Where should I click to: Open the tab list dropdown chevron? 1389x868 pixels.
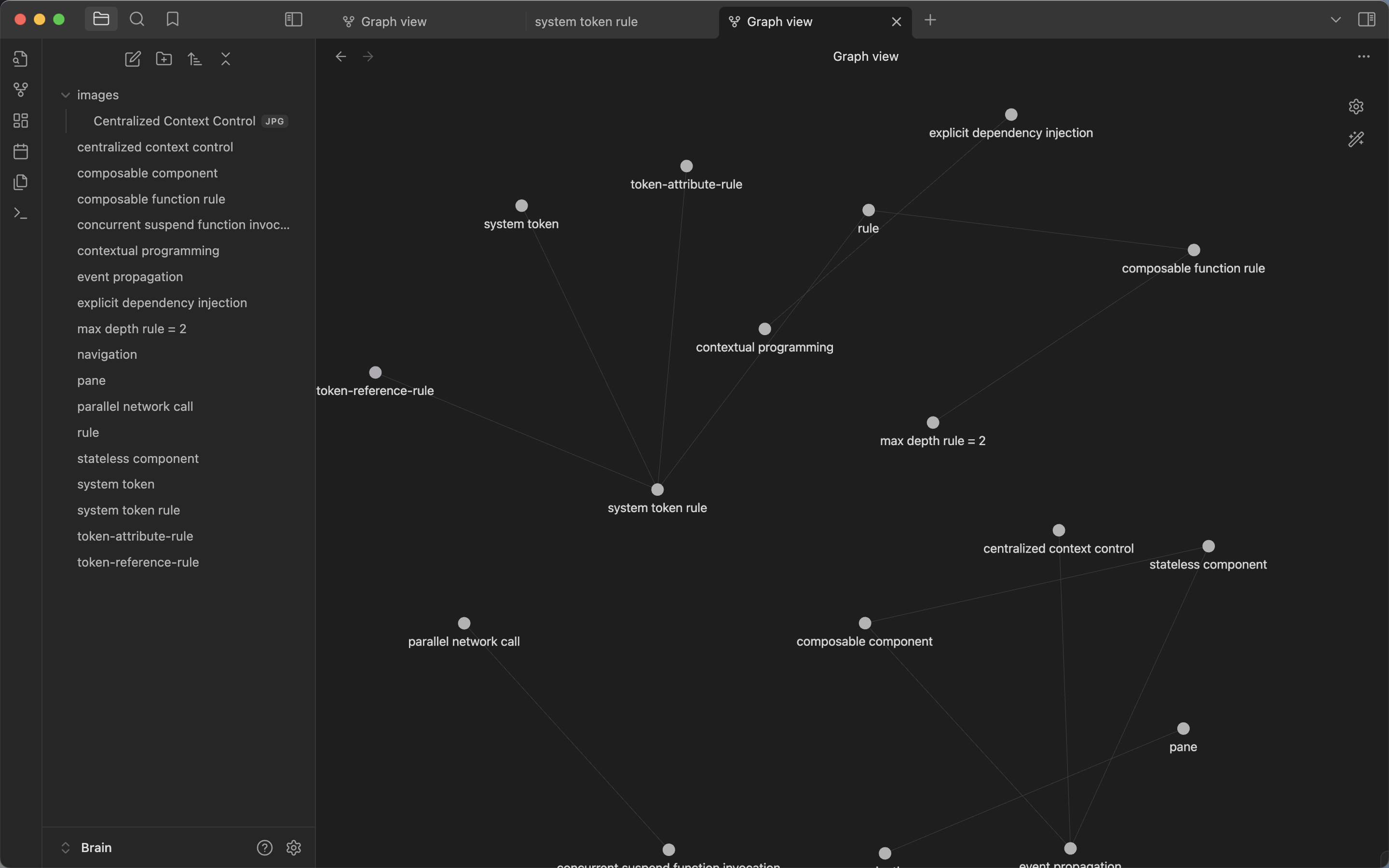coord(1335,19)
